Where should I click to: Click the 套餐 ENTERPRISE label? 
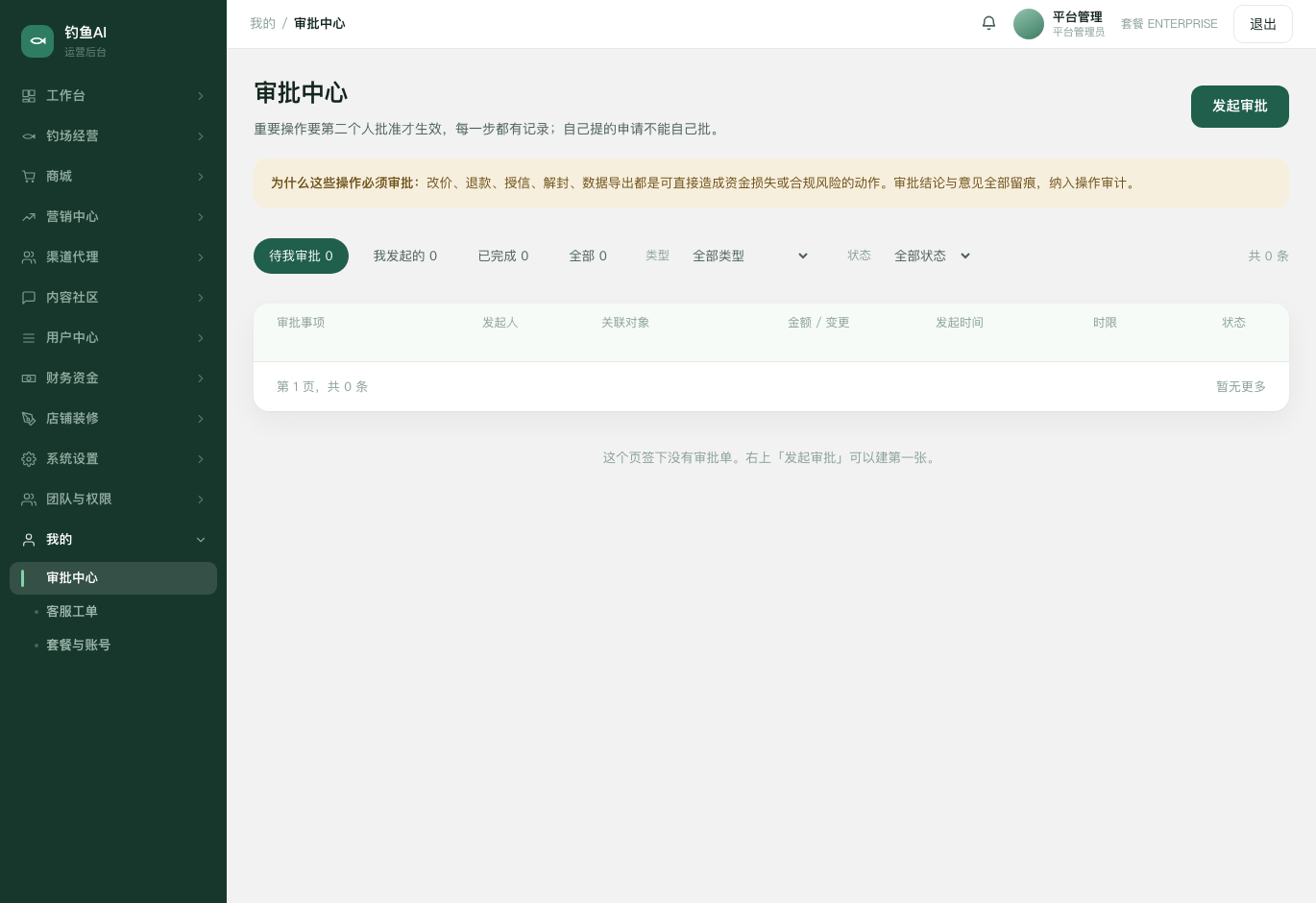(1169, 24)
